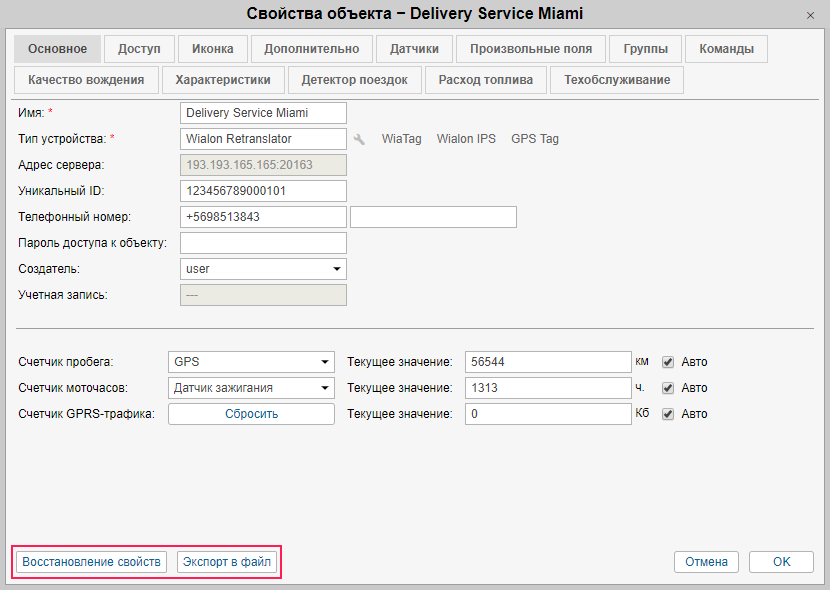This screenshot has width=830, height=590.
Task: Close the object properties dialog
Action: click(809, 15)
